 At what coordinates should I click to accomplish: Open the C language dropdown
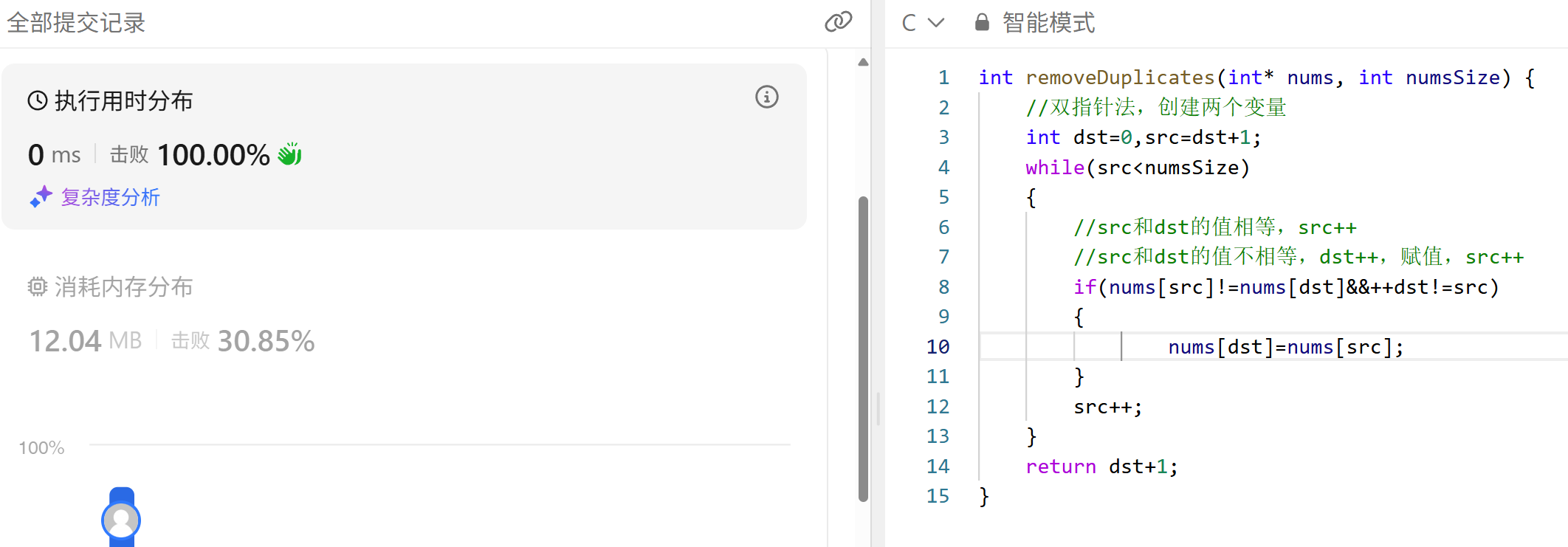tap(923, 23)
